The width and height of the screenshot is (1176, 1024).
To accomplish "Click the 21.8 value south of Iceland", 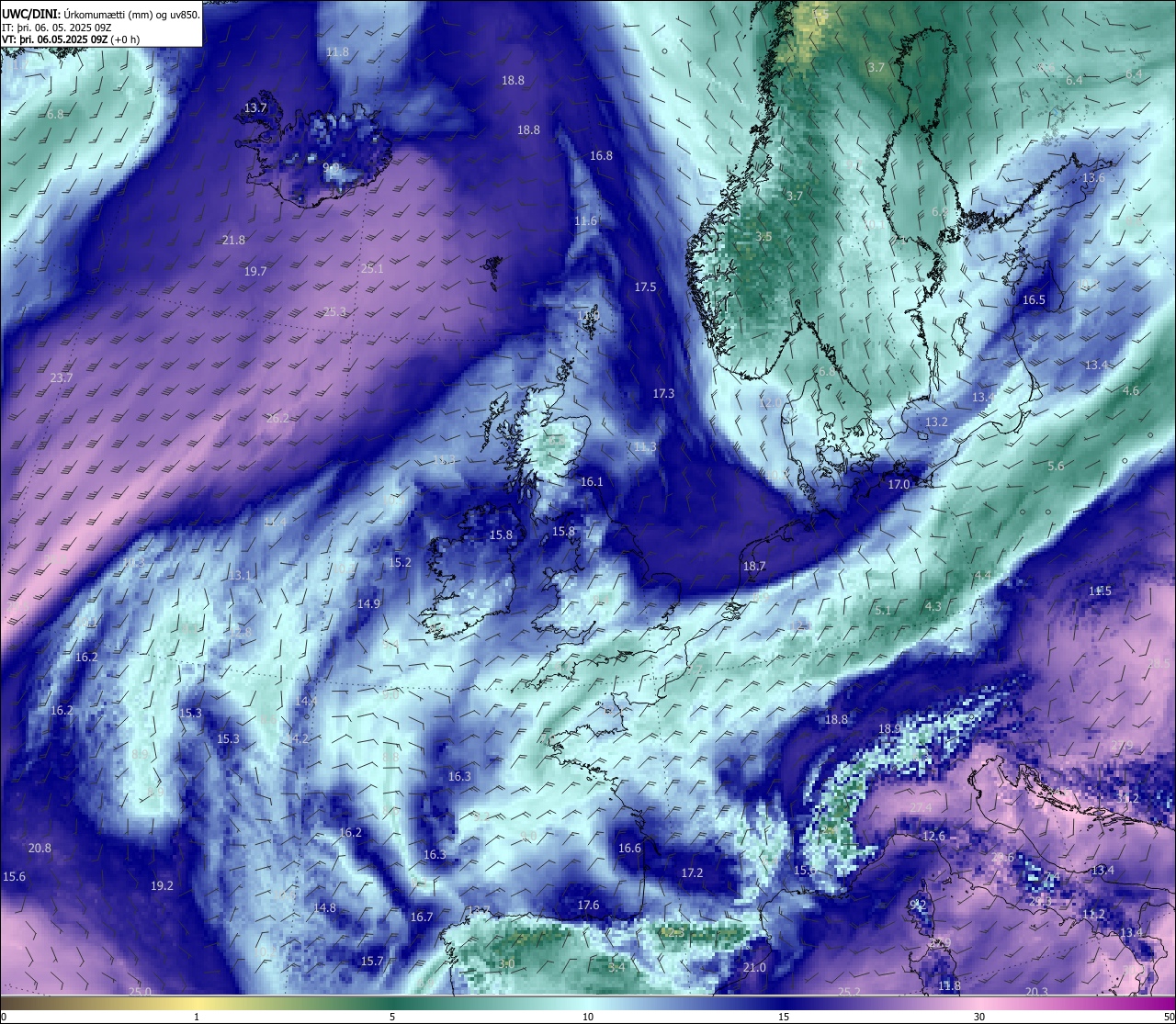I will pyautogui.click(x=233, y=241).
